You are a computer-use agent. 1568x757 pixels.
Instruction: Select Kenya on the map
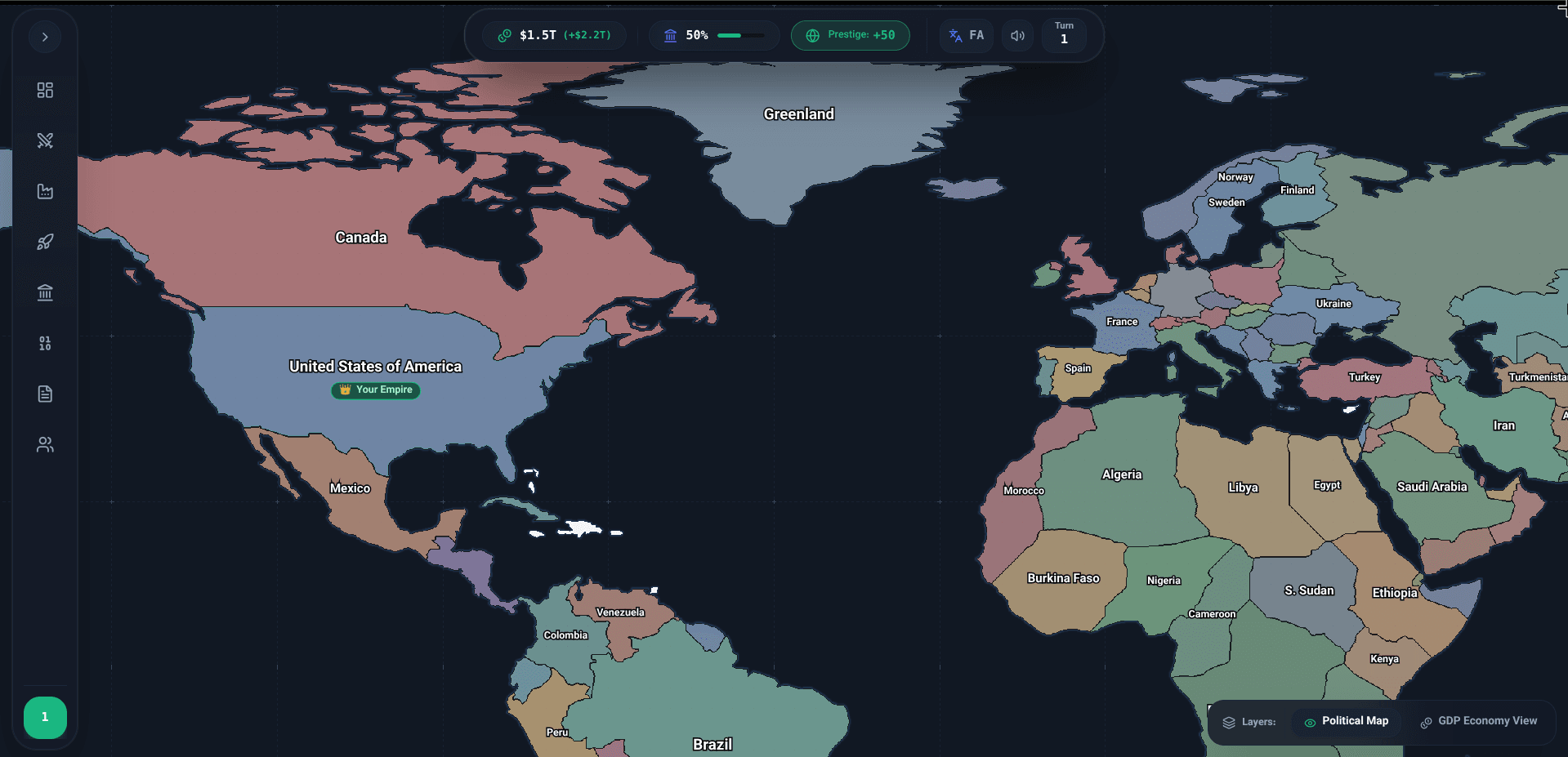(x=1384, y=659)
